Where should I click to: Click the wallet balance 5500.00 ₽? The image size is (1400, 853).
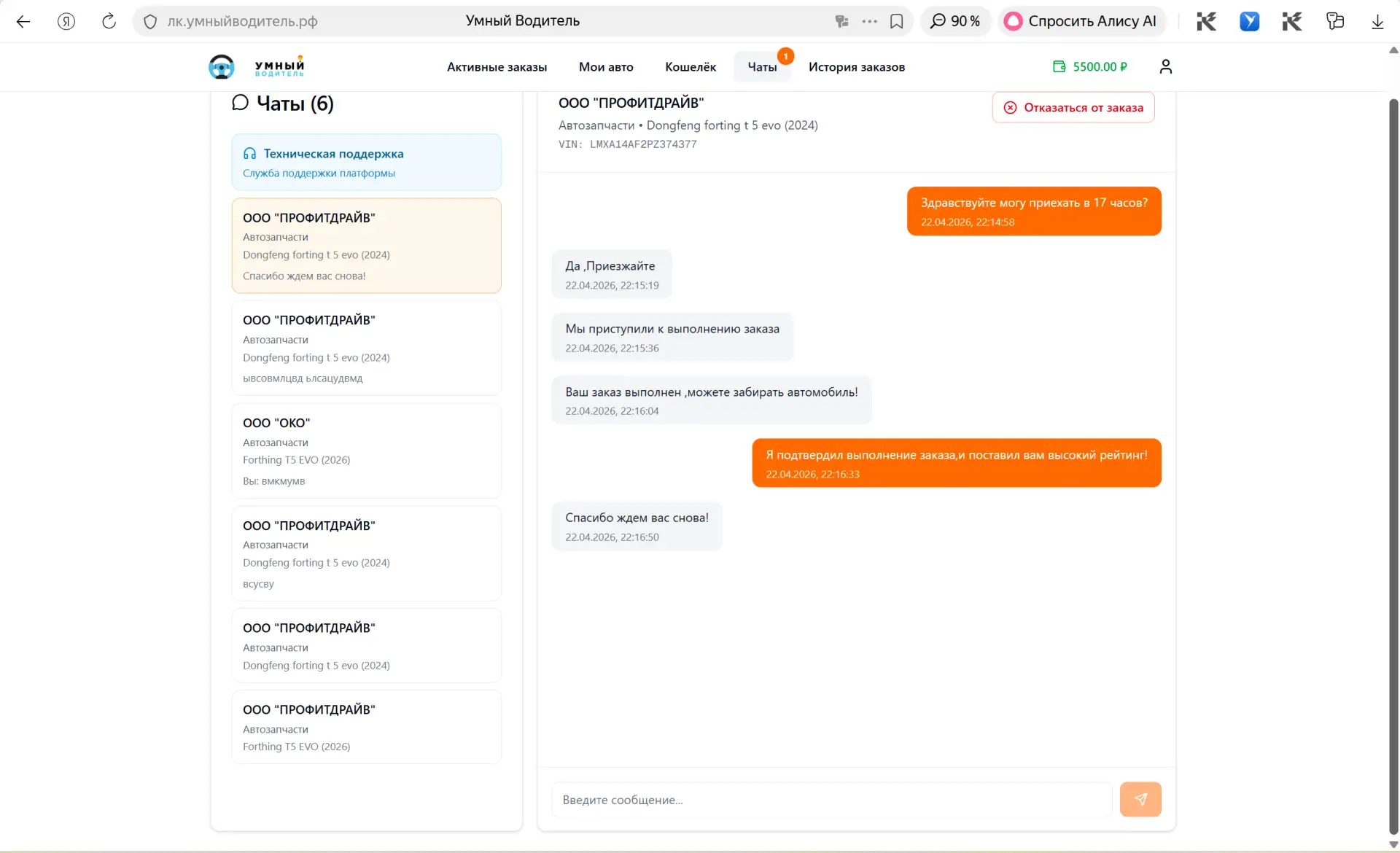tap(1090, 66)
